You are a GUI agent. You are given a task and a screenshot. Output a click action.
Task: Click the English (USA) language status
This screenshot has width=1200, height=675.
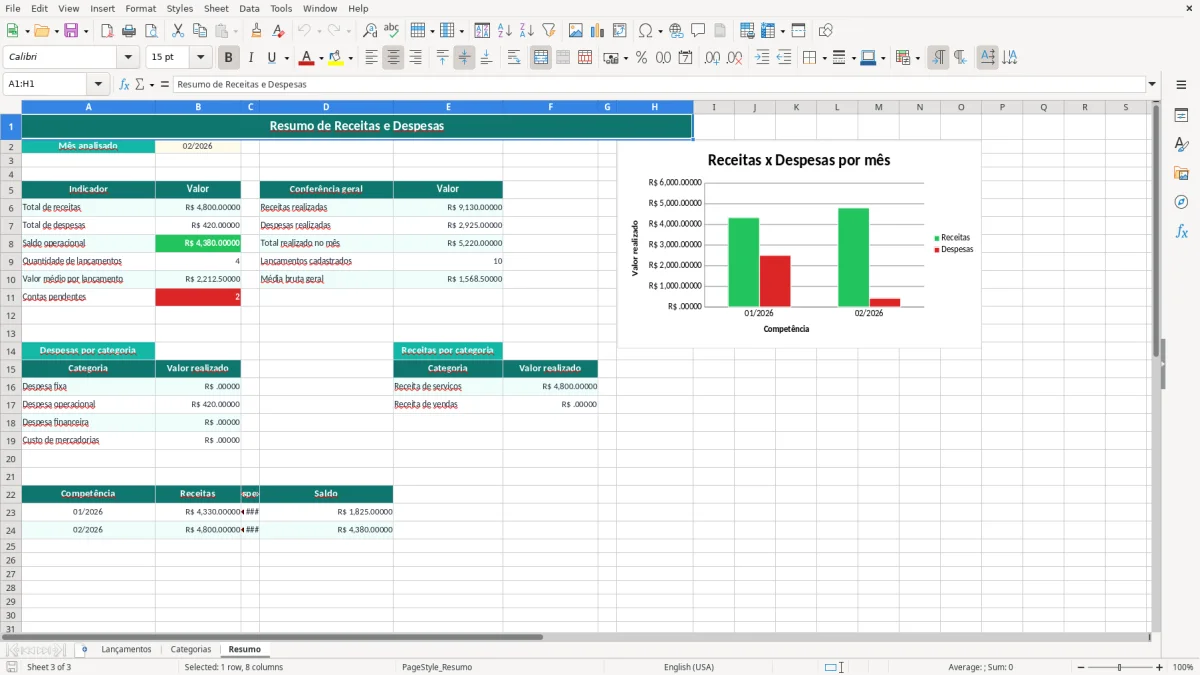point(689,667)
